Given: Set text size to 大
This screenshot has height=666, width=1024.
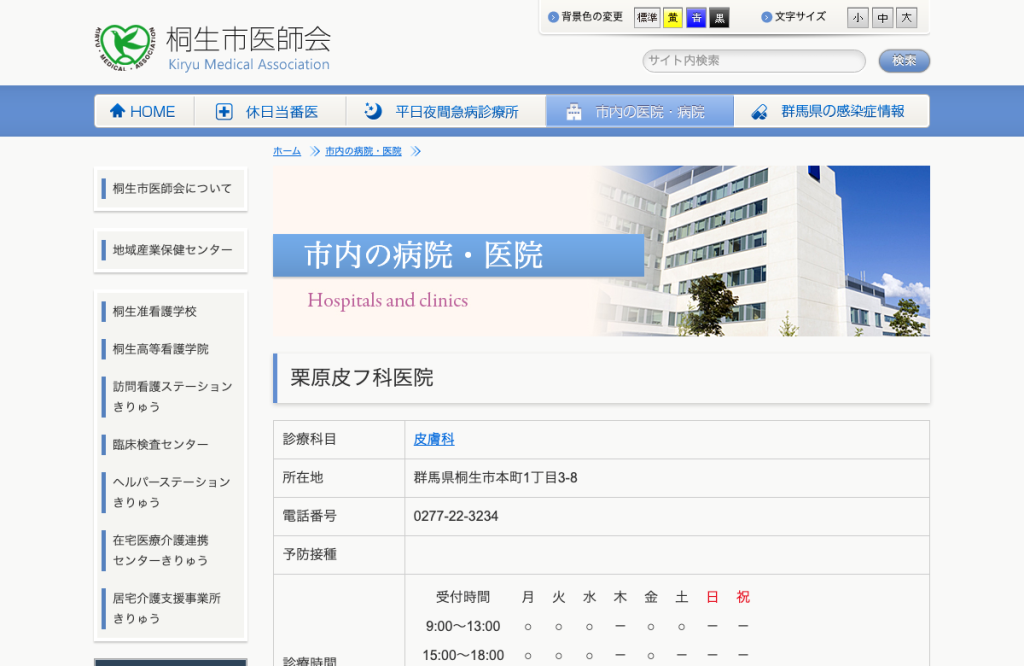Looking at the screenshot, I should click(x=906, y=18).
